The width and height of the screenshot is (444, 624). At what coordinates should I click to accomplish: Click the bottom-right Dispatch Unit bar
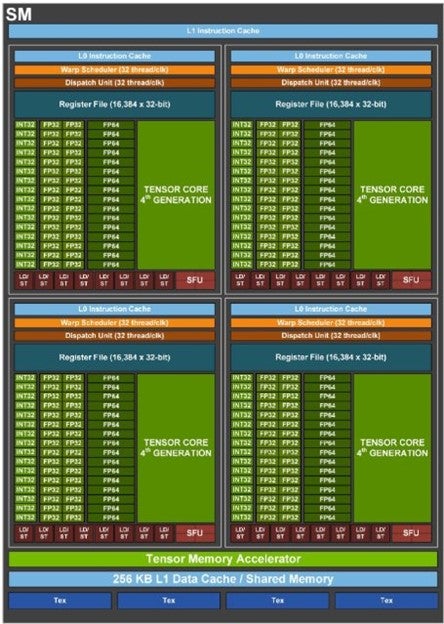(x=331, y=336)
